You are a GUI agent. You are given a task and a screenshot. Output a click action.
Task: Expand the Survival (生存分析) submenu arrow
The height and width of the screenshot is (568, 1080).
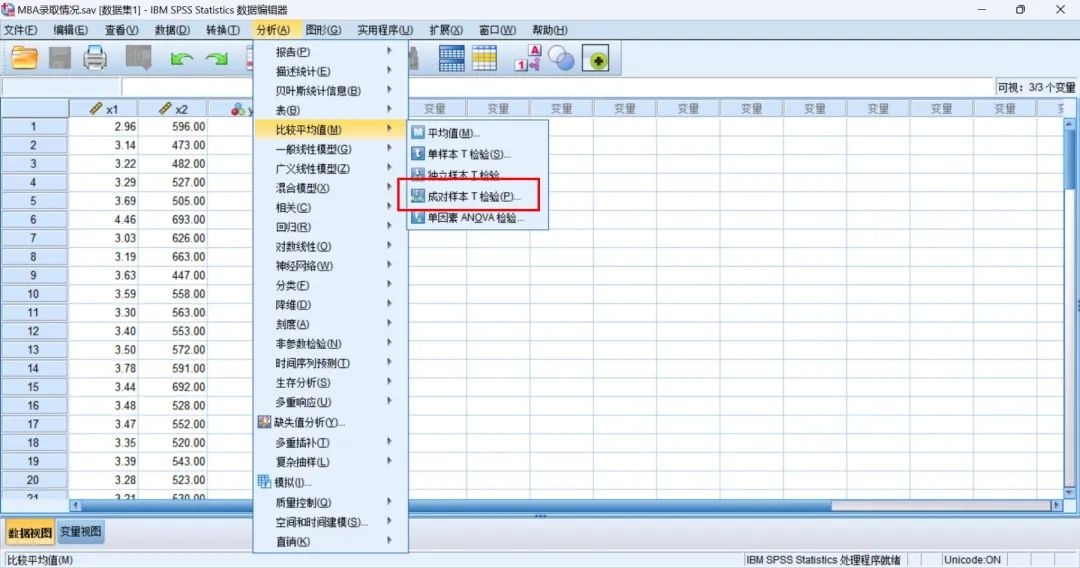[389, 381]
